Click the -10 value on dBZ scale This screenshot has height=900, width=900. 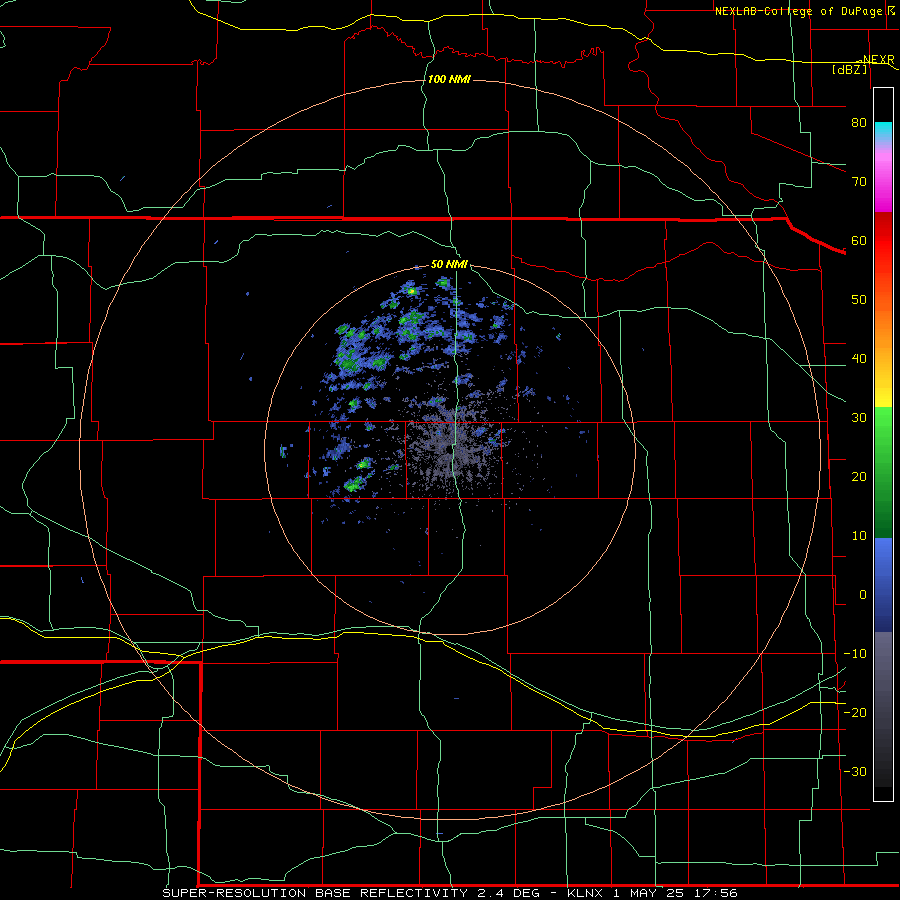coord(855,654)
